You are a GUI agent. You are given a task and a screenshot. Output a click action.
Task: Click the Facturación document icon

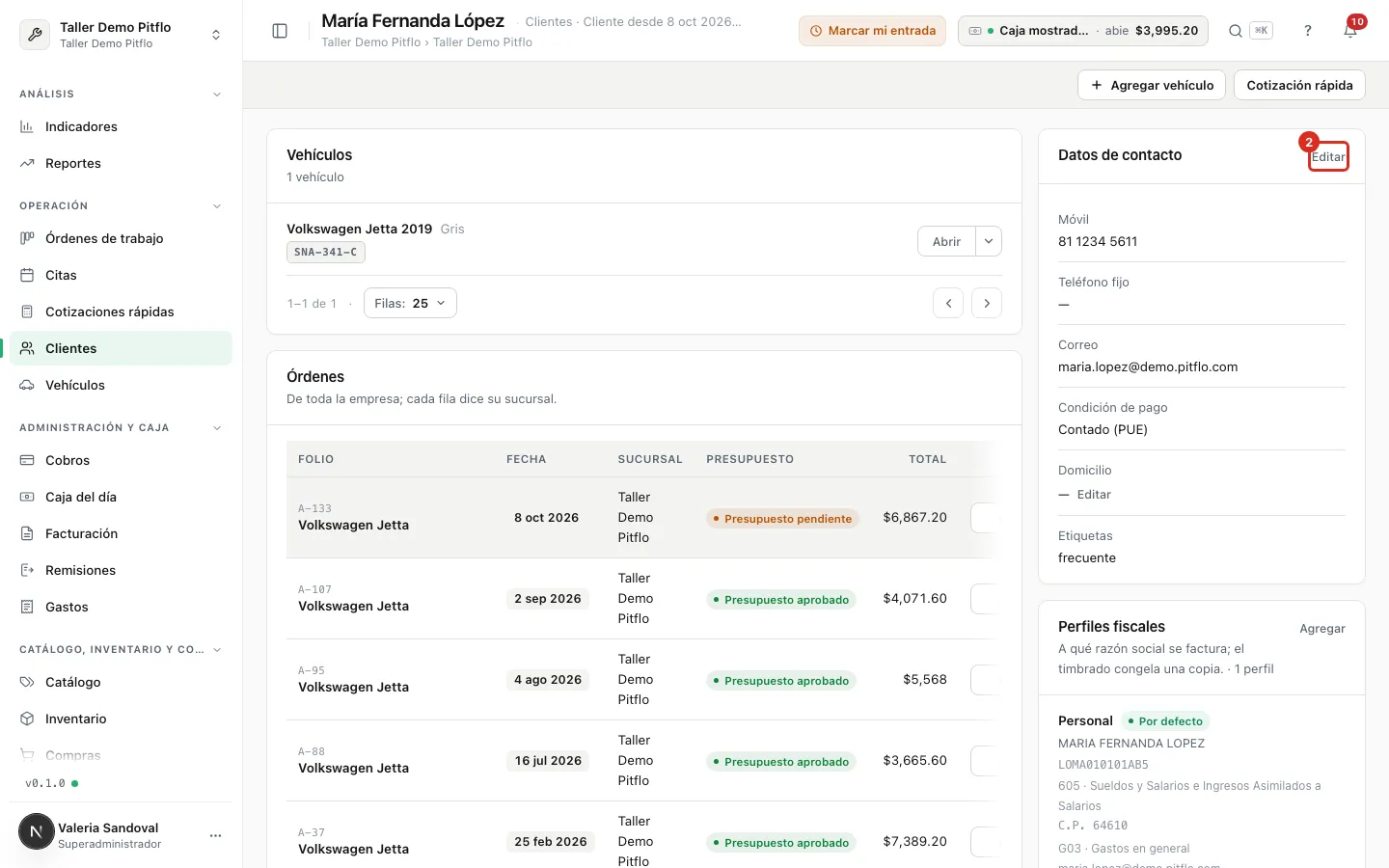click(27, 533)
